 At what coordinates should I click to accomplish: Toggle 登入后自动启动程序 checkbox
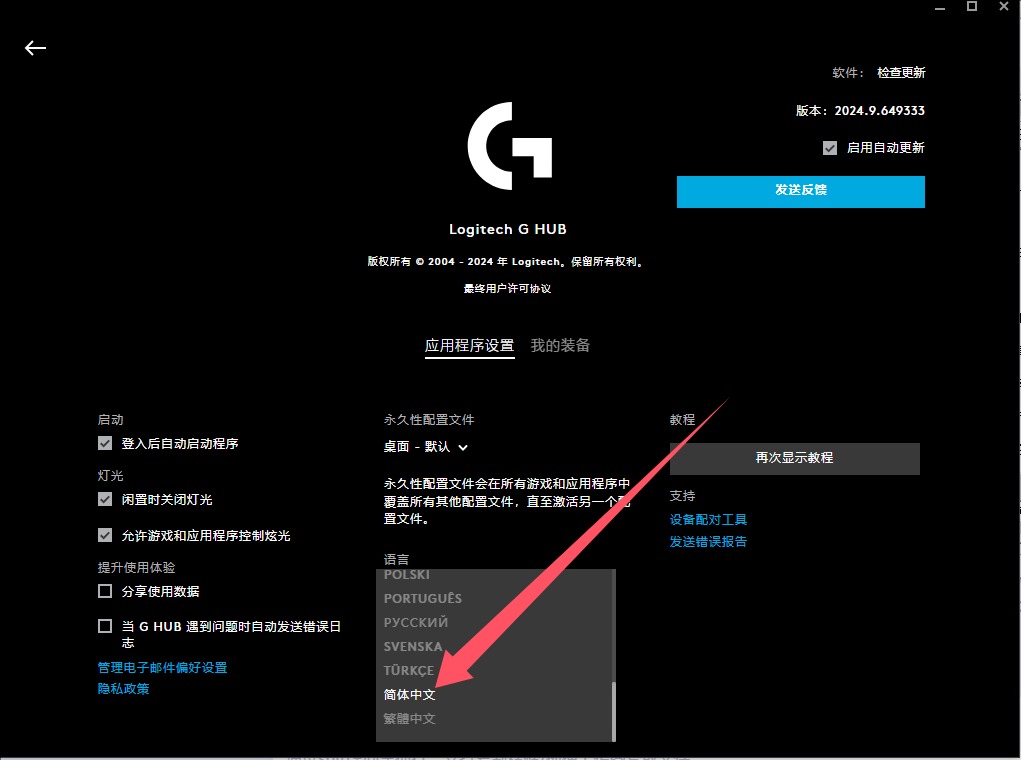click(105, 443)
